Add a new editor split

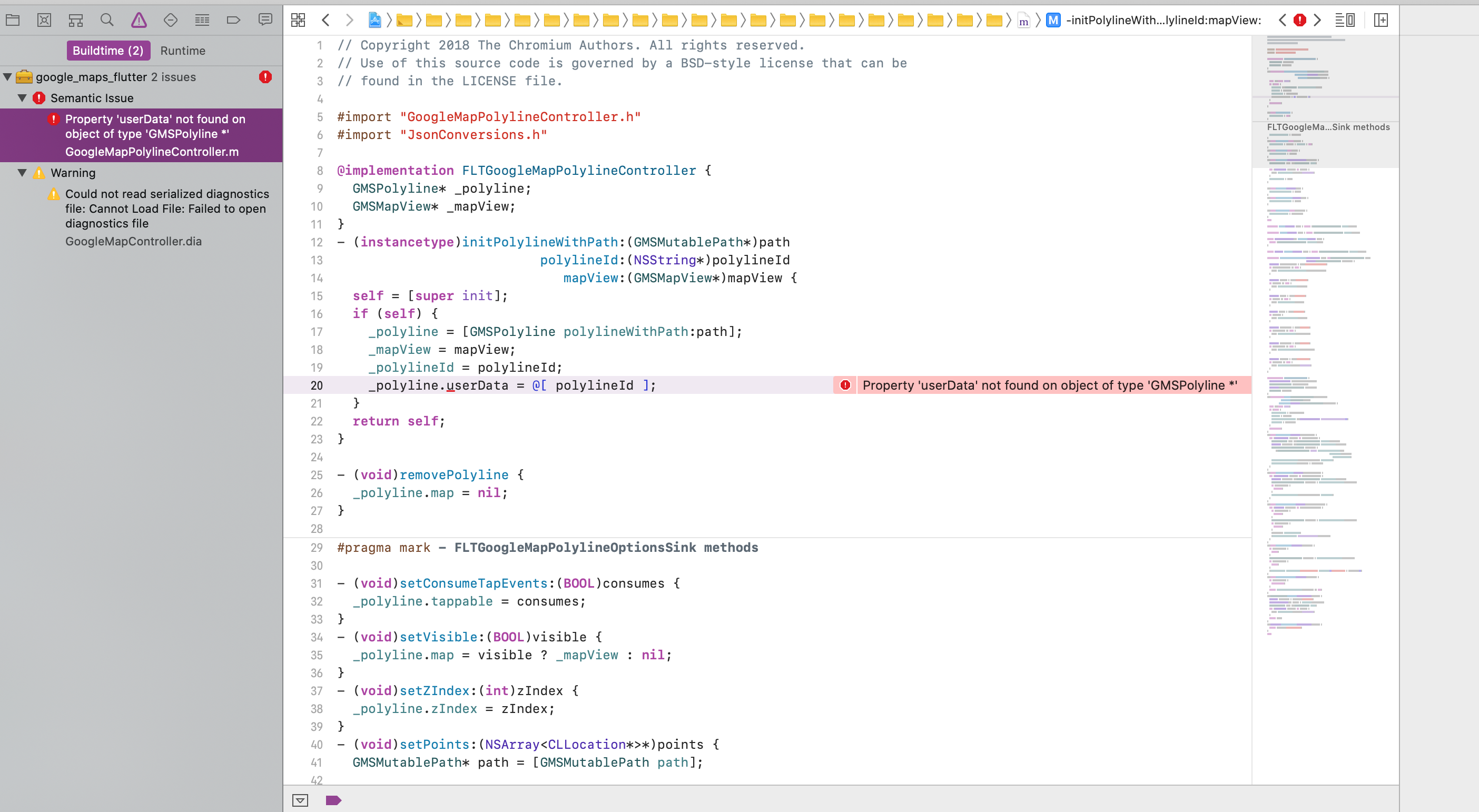[1381, 20]
